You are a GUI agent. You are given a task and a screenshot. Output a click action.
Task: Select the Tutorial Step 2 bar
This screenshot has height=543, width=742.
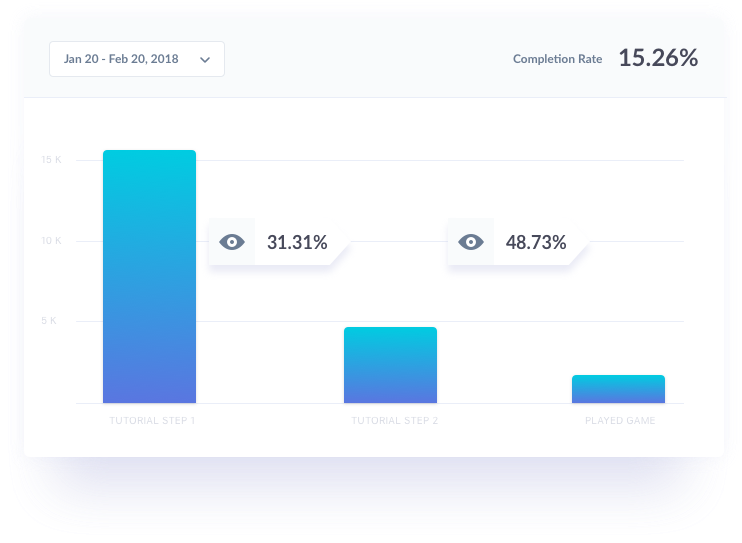click(390, 365)
